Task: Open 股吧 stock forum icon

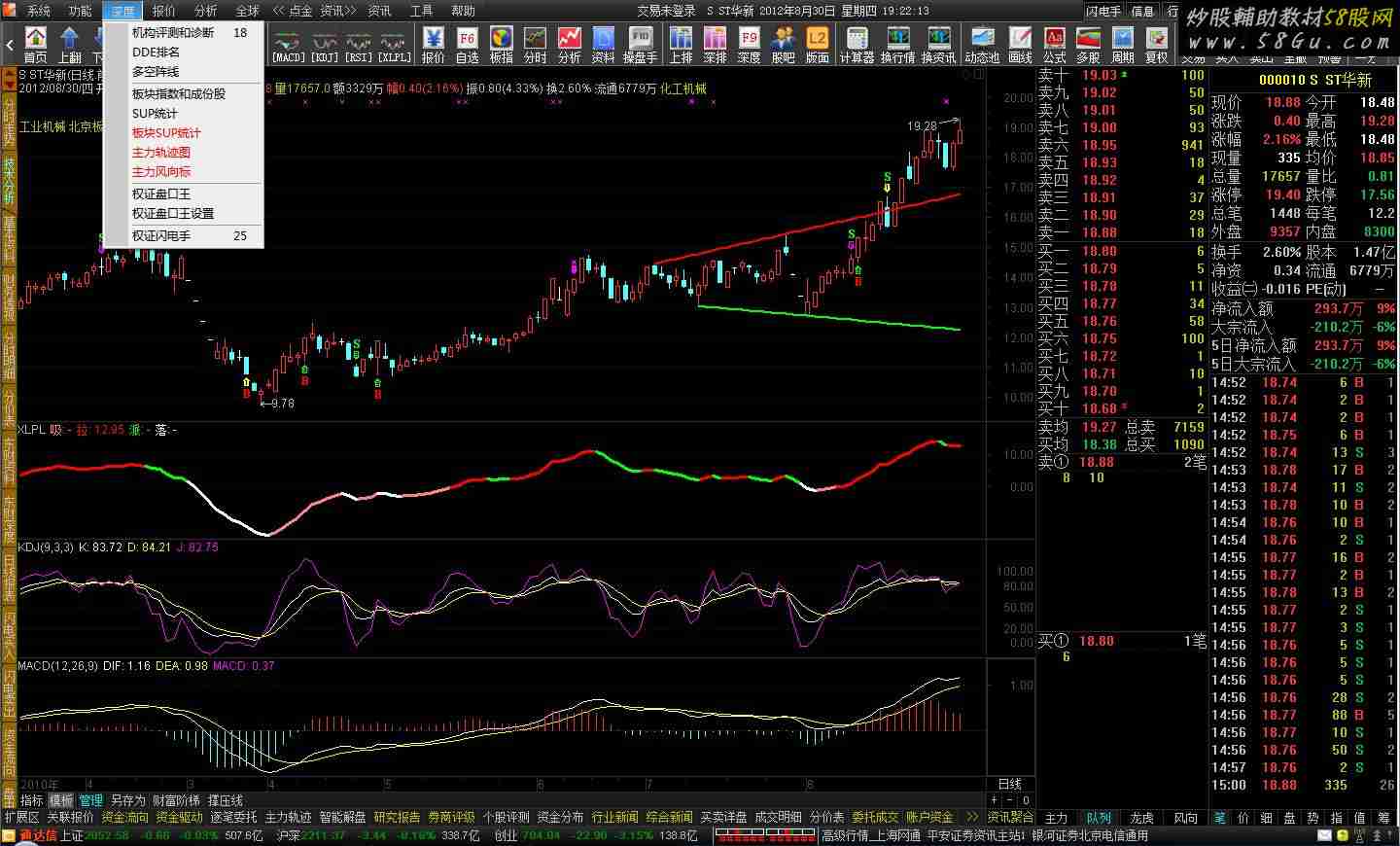Action: (784, 45)
